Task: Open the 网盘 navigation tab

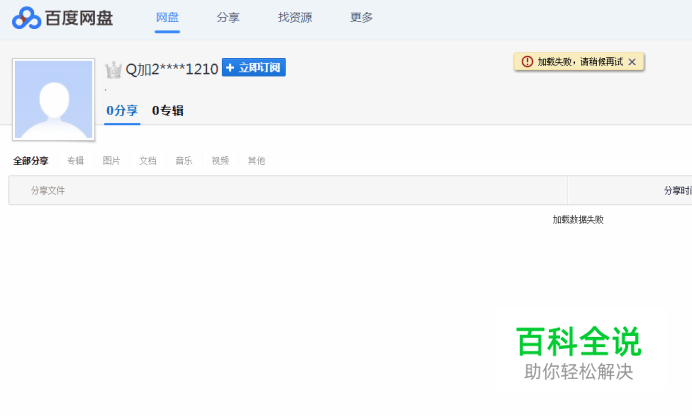Action: click(x=167, y=18)
